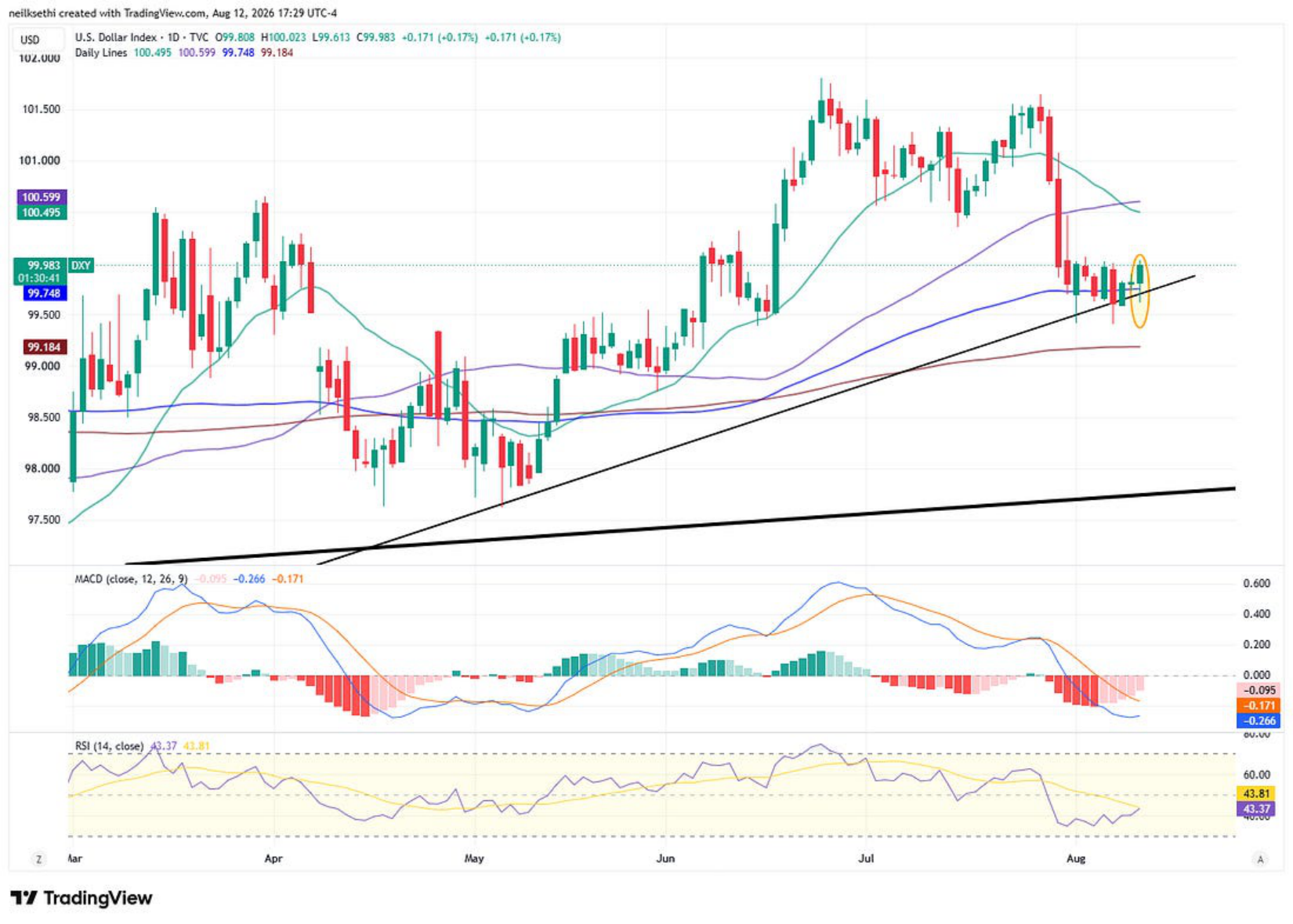Click the -0.171 MACD signal value tag
Image resolution: width=1293 pixels, height=924 pixels.
point(1259,705)
